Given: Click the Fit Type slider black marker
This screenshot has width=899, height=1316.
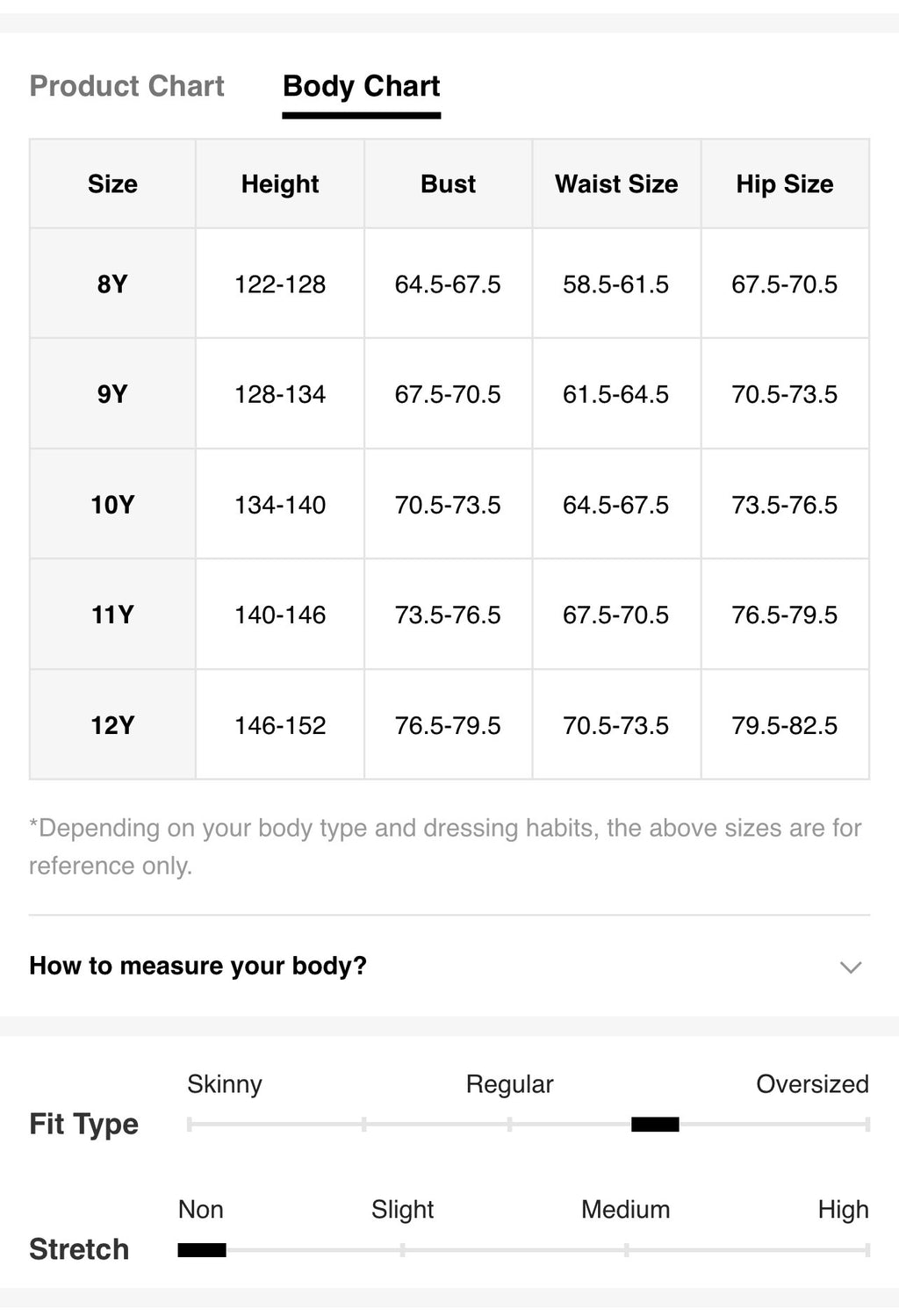Looking at the screenshot, I should pyautogui.click(x=655, y=1124).
